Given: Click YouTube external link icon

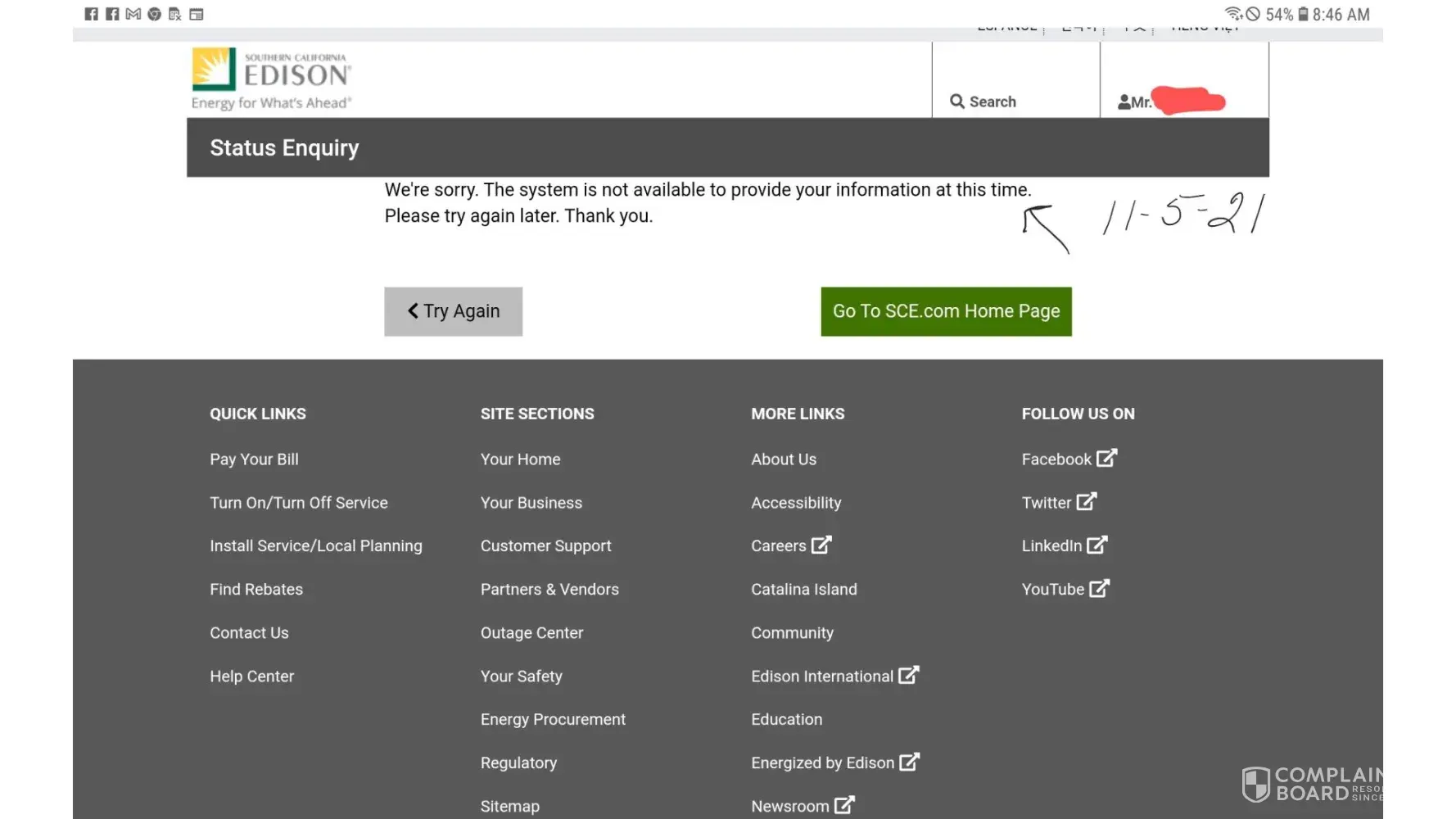Looking at the screenshot, I should 1099,589.
